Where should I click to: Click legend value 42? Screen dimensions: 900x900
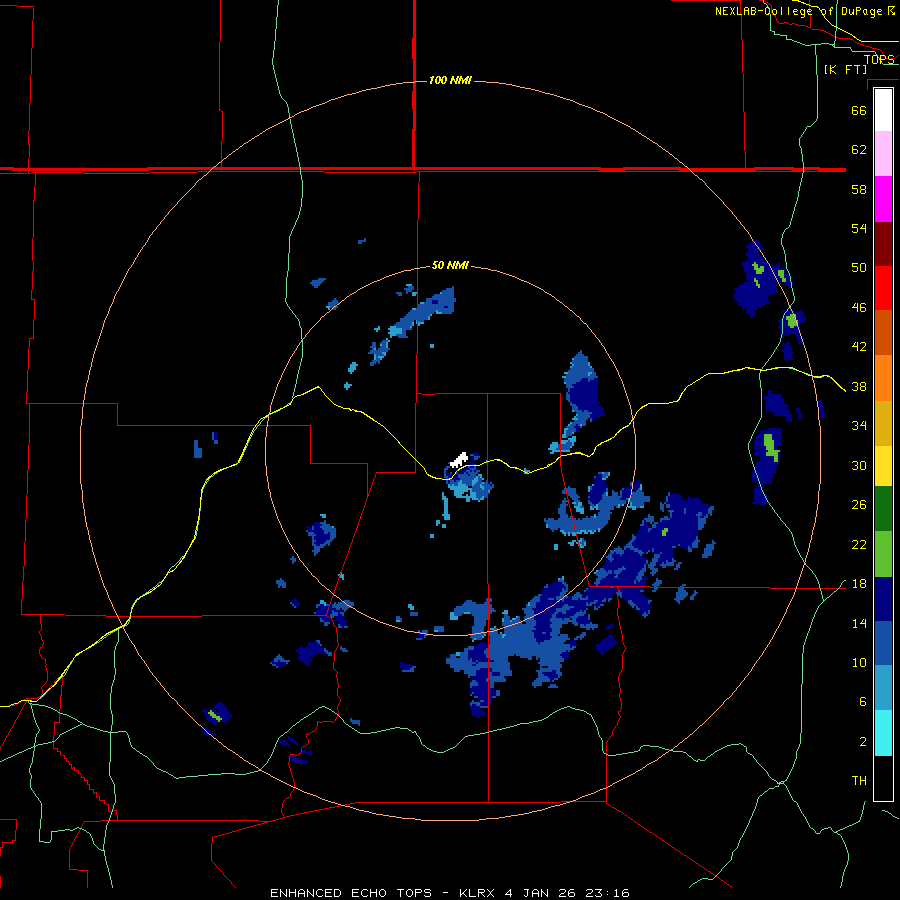coord(859,346)
